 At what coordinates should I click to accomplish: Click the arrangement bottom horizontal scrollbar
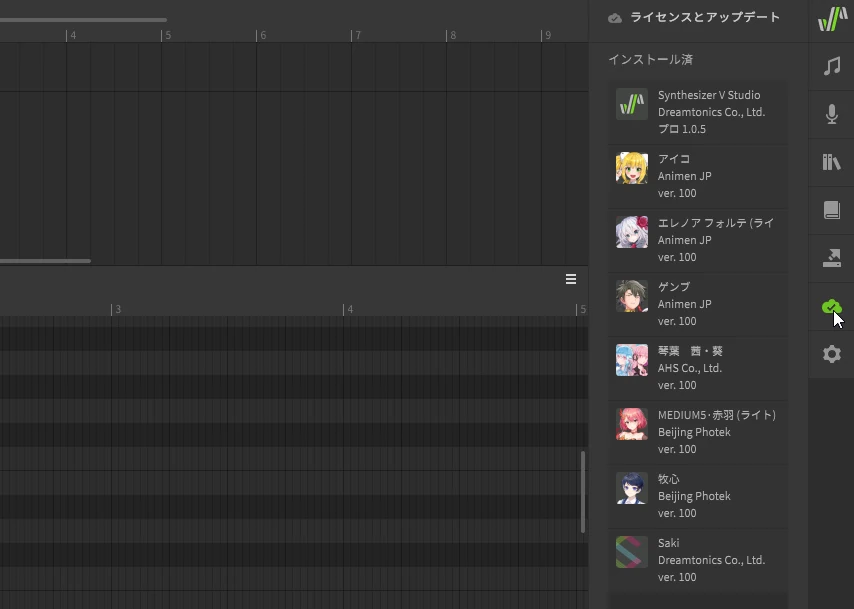(45, 261)
